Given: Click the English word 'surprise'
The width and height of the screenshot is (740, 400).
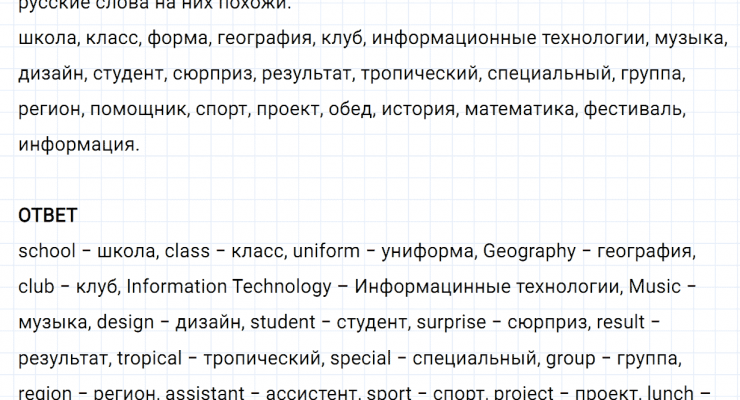Looking at the screenshot, I should pos(454,322).
